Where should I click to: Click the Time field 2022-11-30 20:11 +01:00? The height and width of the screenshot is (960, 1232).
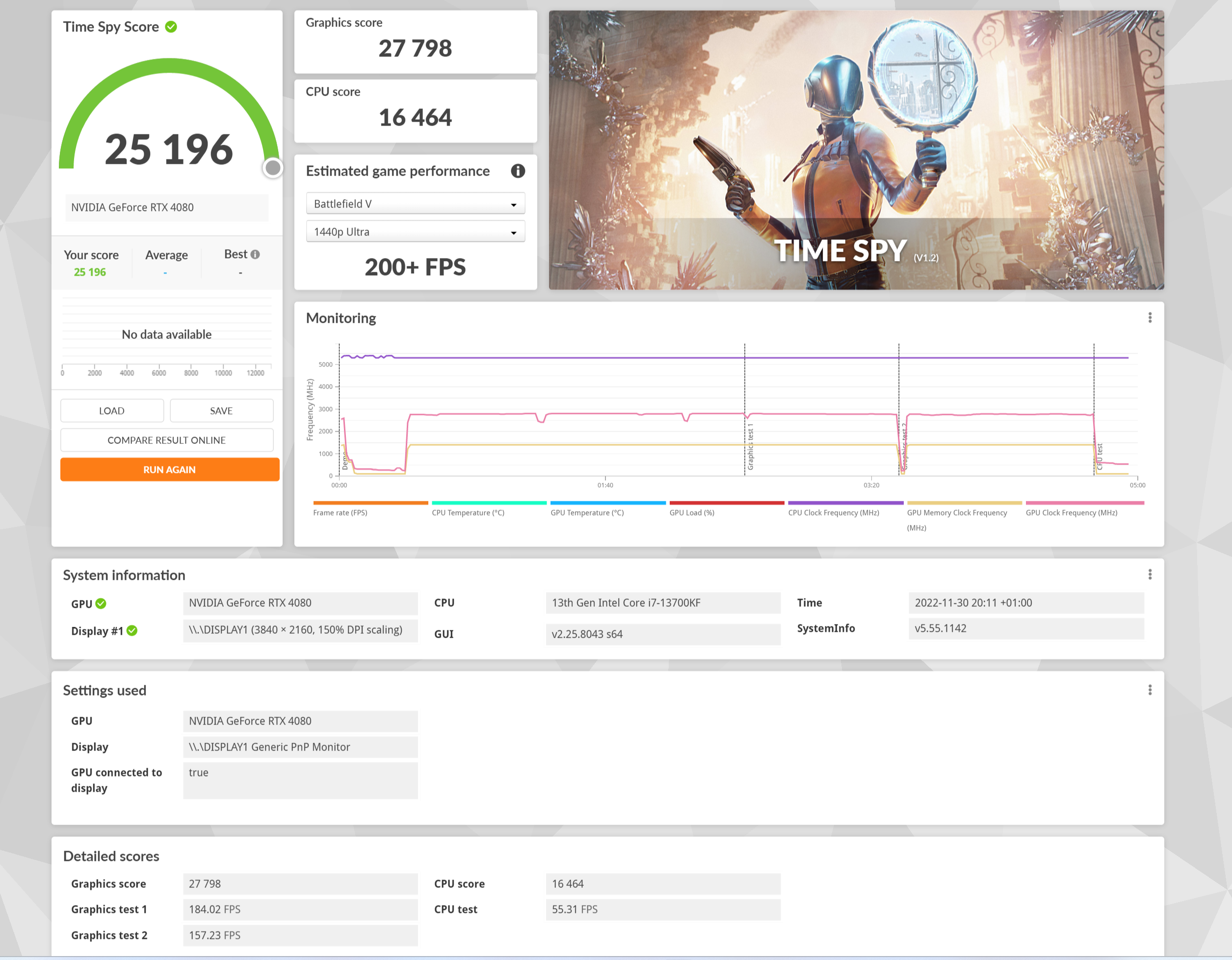pyautogui.click(x=1026, y=603)
